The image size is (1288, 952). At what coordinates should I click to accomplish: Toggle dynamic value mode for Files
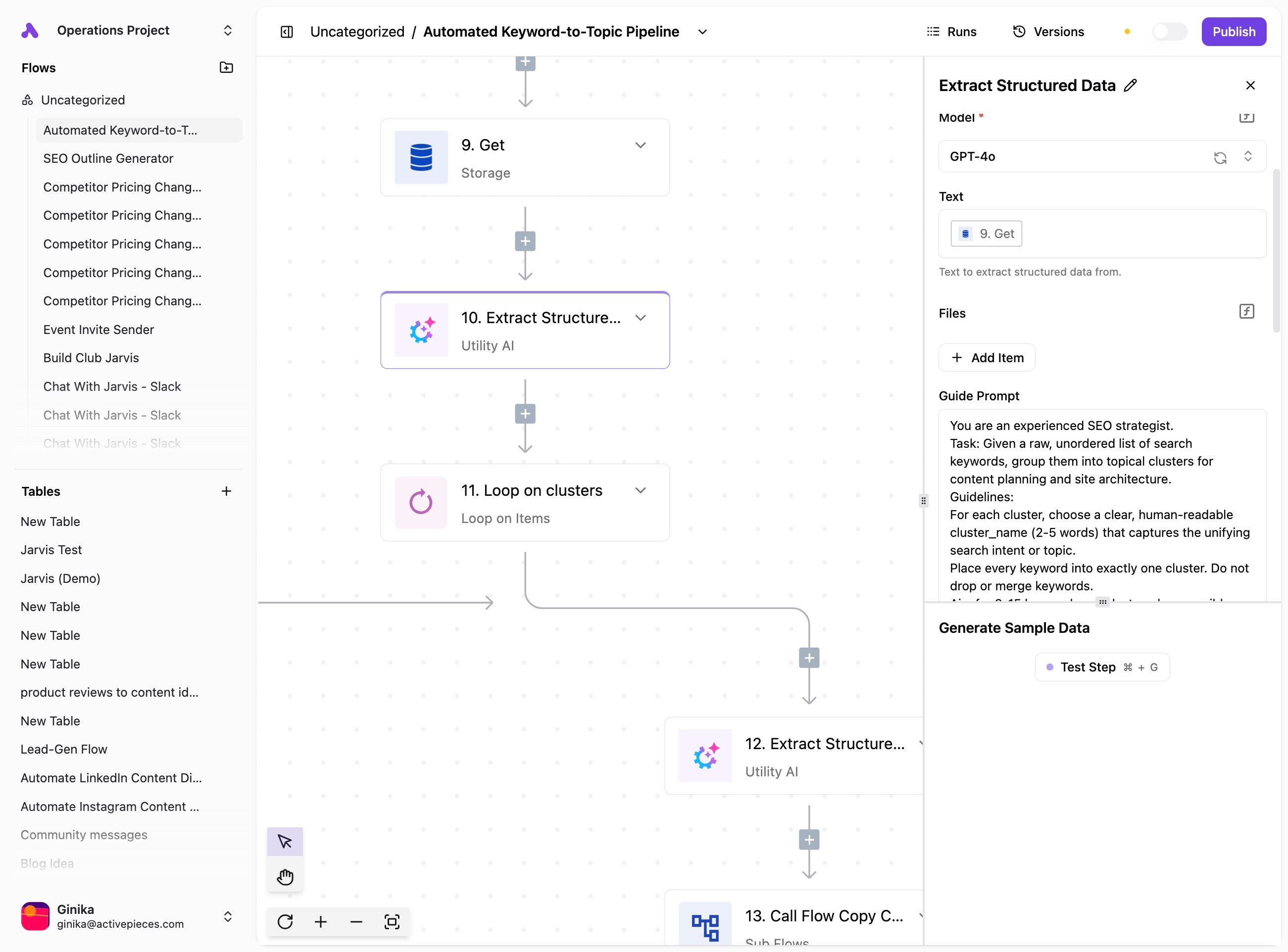[1246, 312]
